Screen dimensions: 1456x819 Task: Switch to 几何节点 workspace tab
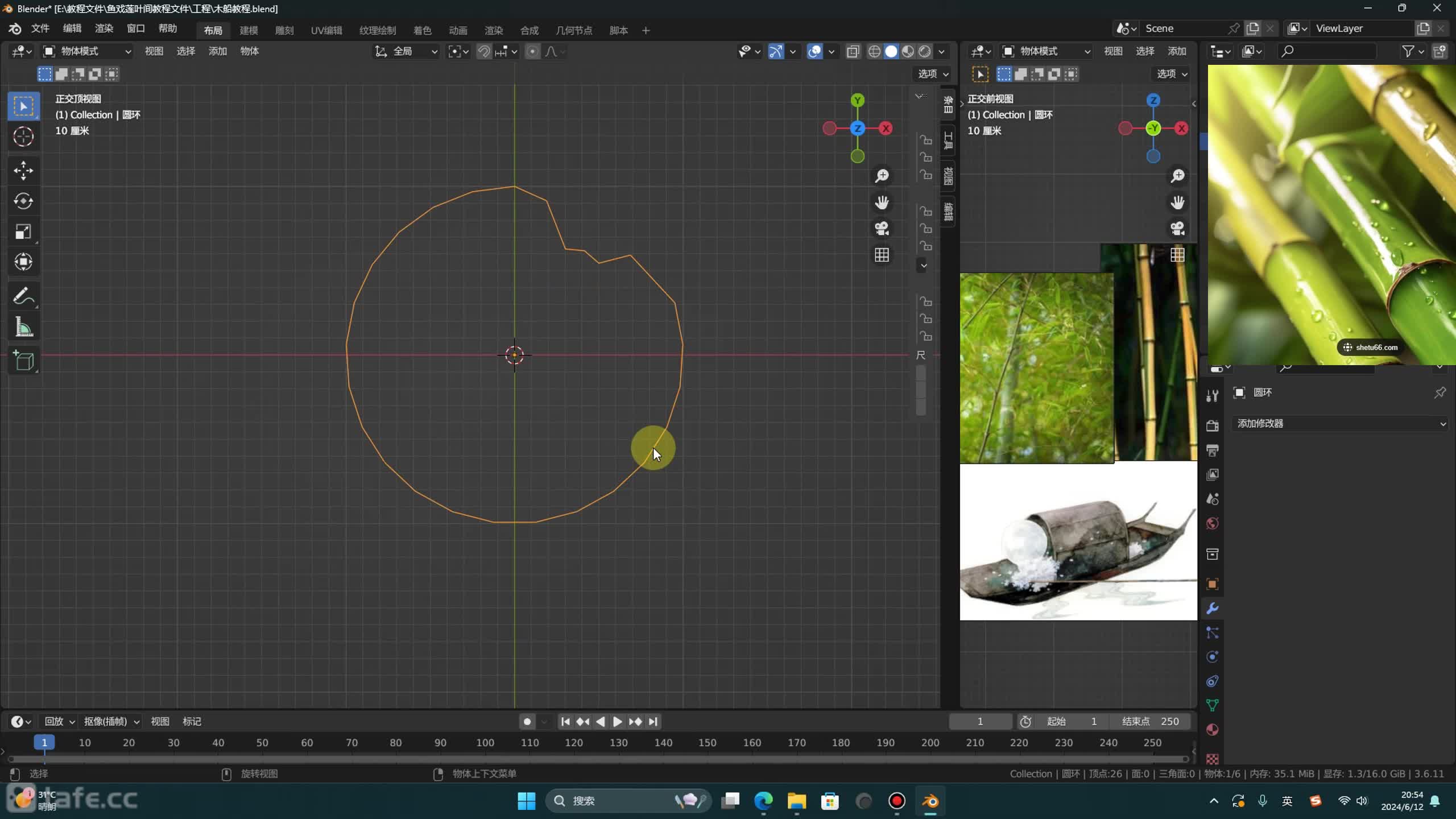tap(574, 30)
